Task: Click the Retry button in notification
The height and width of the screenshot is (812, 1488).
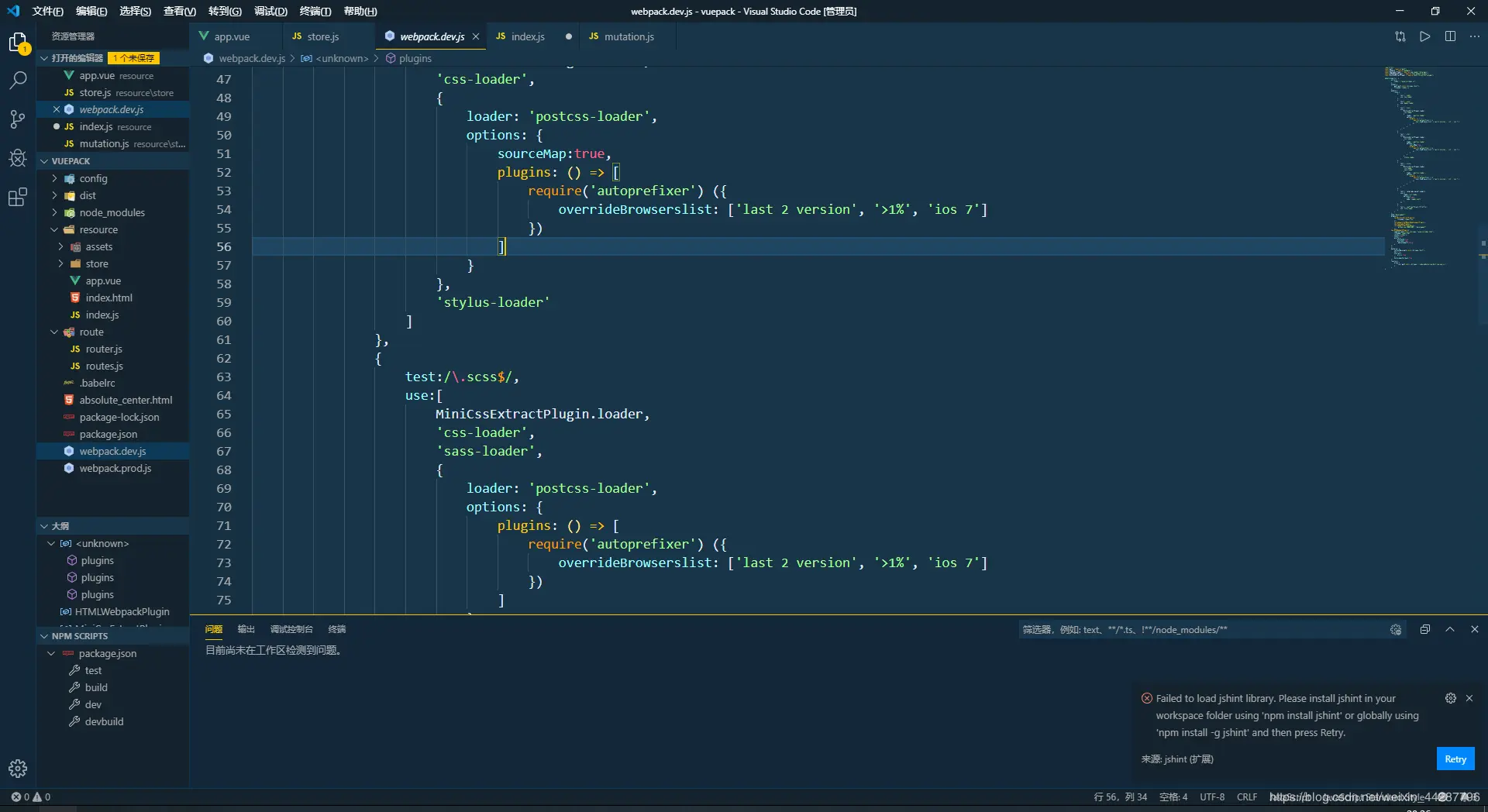Action: click(x=1455, y=759)
